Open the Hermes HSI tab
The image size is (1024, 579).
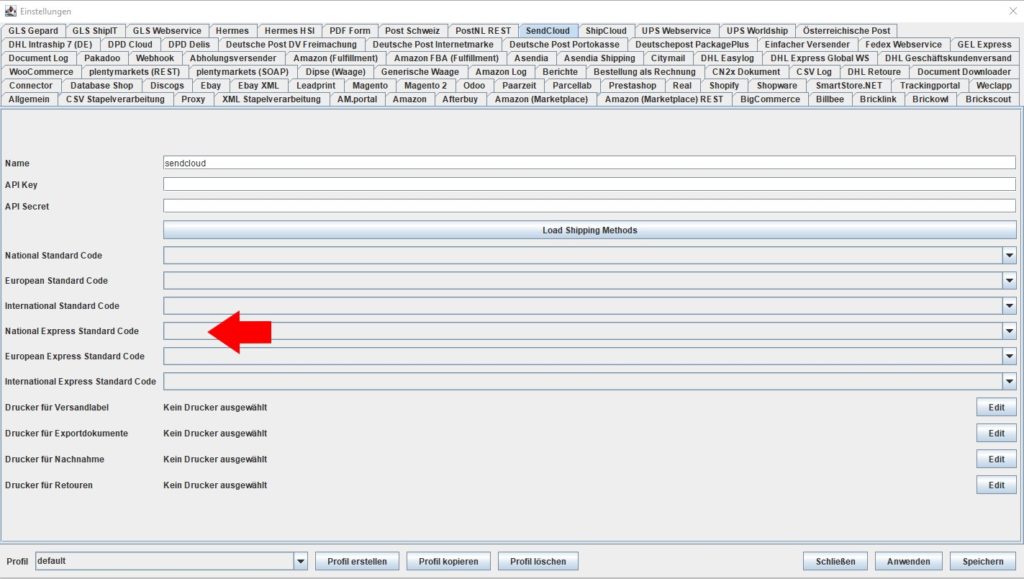point(289,31)
